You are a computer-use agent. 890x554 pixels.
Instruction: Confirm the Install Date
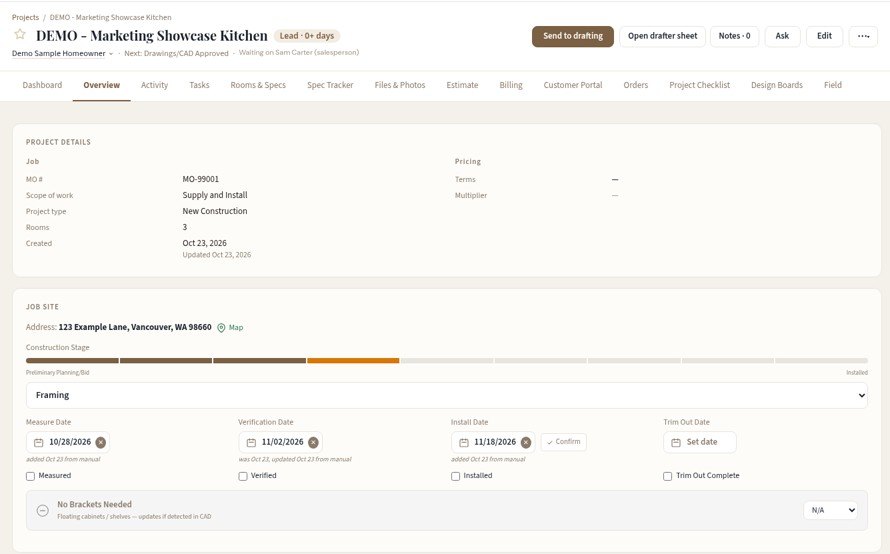[564, 442]
